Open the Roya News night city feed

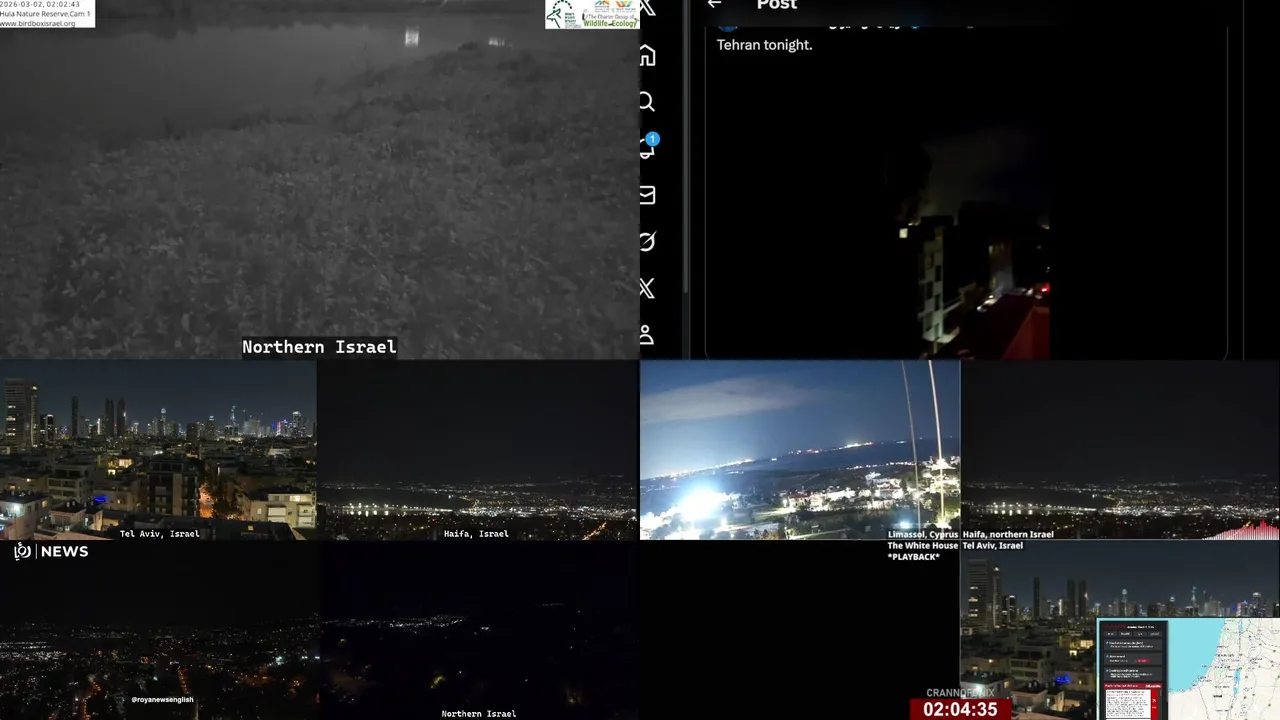click(158, 630)
